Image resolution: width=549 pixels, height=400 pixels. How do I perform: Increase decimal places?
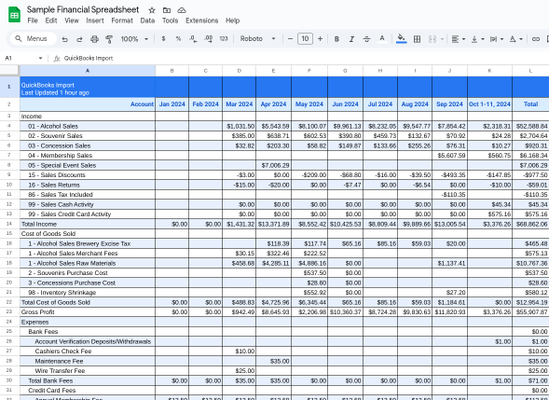click(x=209, y=39)
